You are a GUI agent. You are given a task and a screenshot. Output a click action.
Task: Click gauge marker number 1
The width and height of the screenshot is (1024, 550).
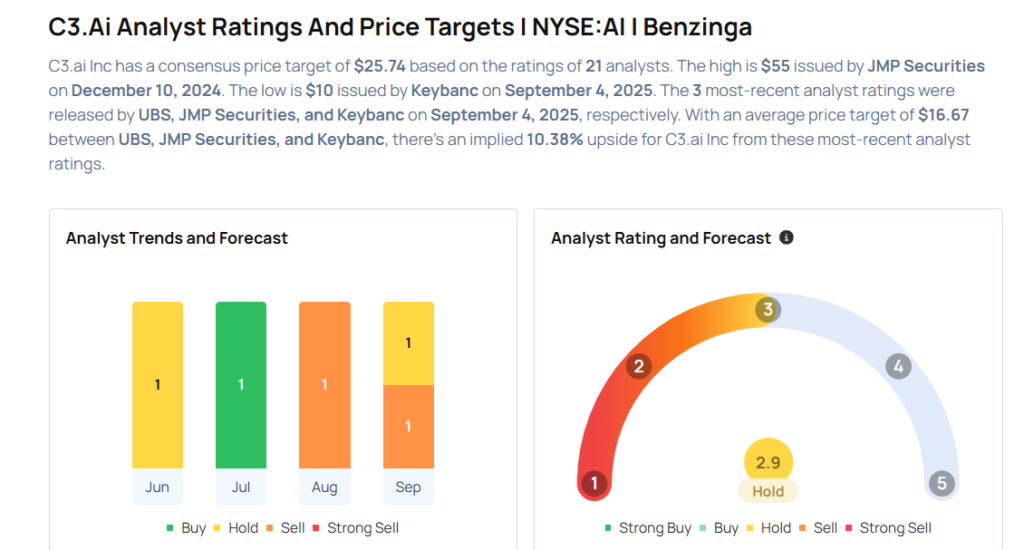(595, 484)
